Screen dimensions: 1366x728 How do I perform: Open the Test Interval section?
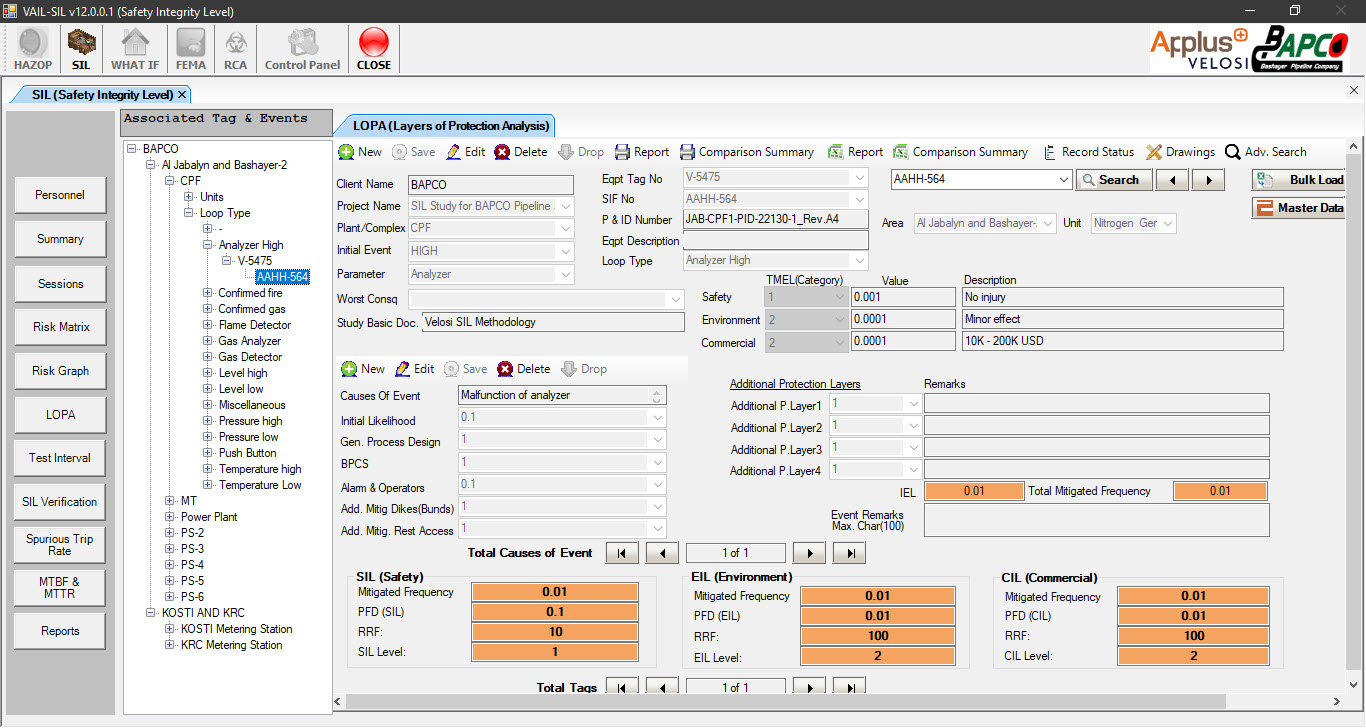coord(60,458)
